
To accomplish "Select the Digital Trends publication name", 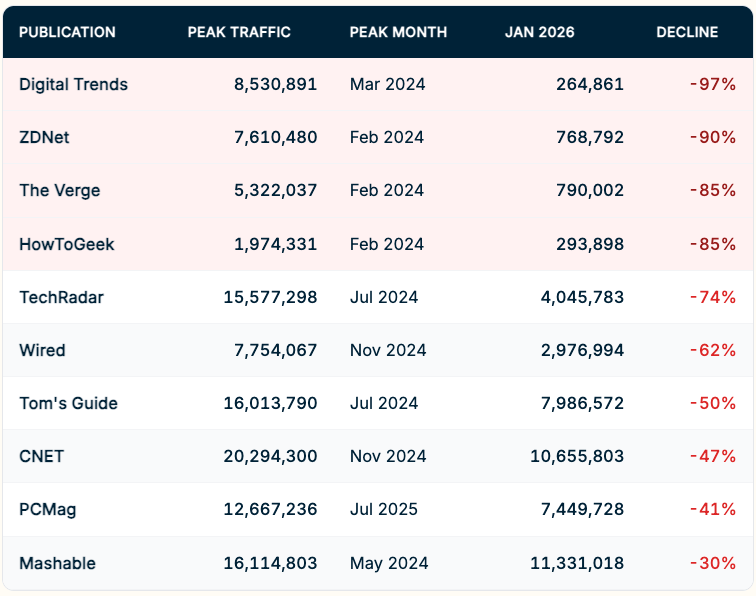I will [x=73, y=84].
